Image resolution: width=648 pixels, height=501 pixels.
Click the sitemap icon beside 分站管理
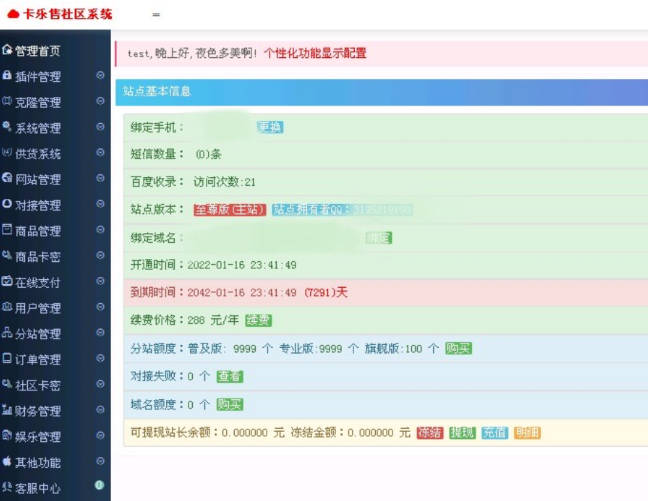coord(7,332)
